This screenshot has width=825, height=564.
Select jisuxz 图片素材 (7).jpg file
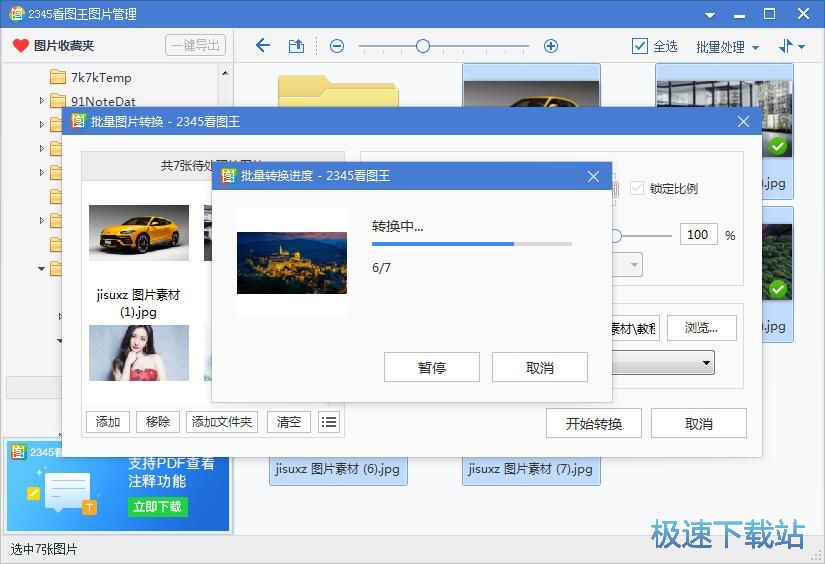pyautogui.click(x=530, y=469)
